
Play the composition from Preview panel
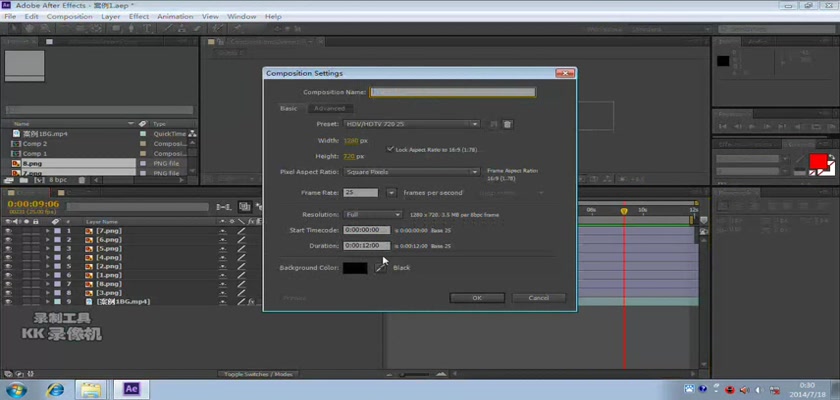click(752, 126)
